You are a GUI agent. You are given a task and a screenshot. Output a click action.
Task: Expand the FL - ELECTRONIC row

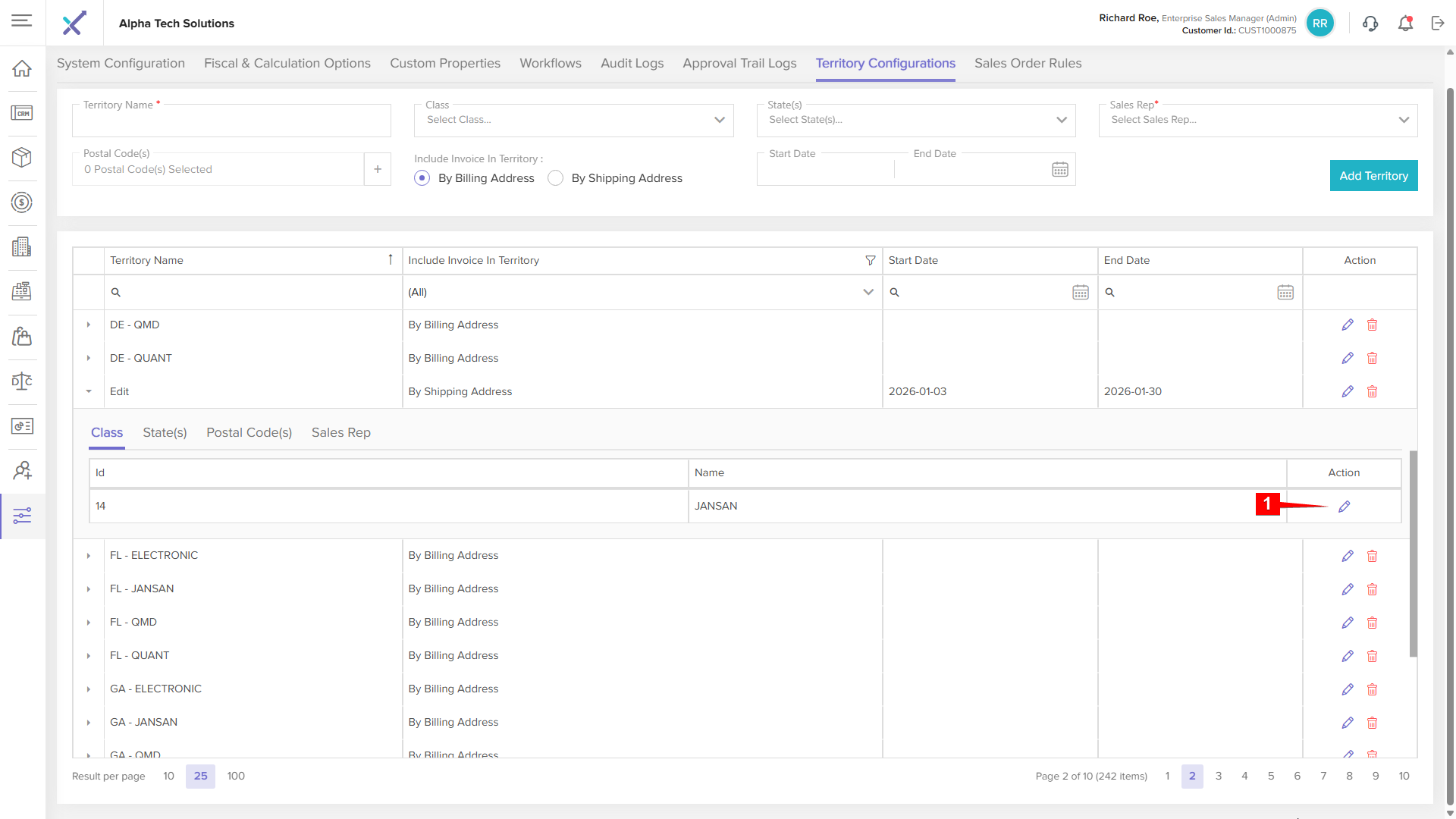tap(89, 556)
